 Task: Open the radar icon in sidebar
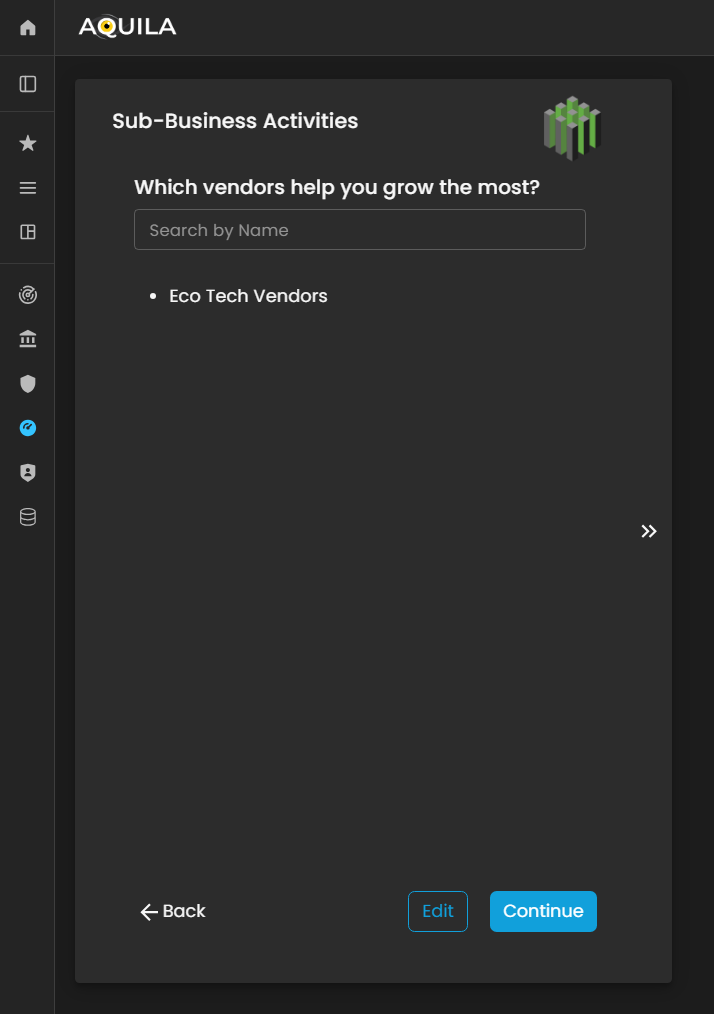point(28,295)
